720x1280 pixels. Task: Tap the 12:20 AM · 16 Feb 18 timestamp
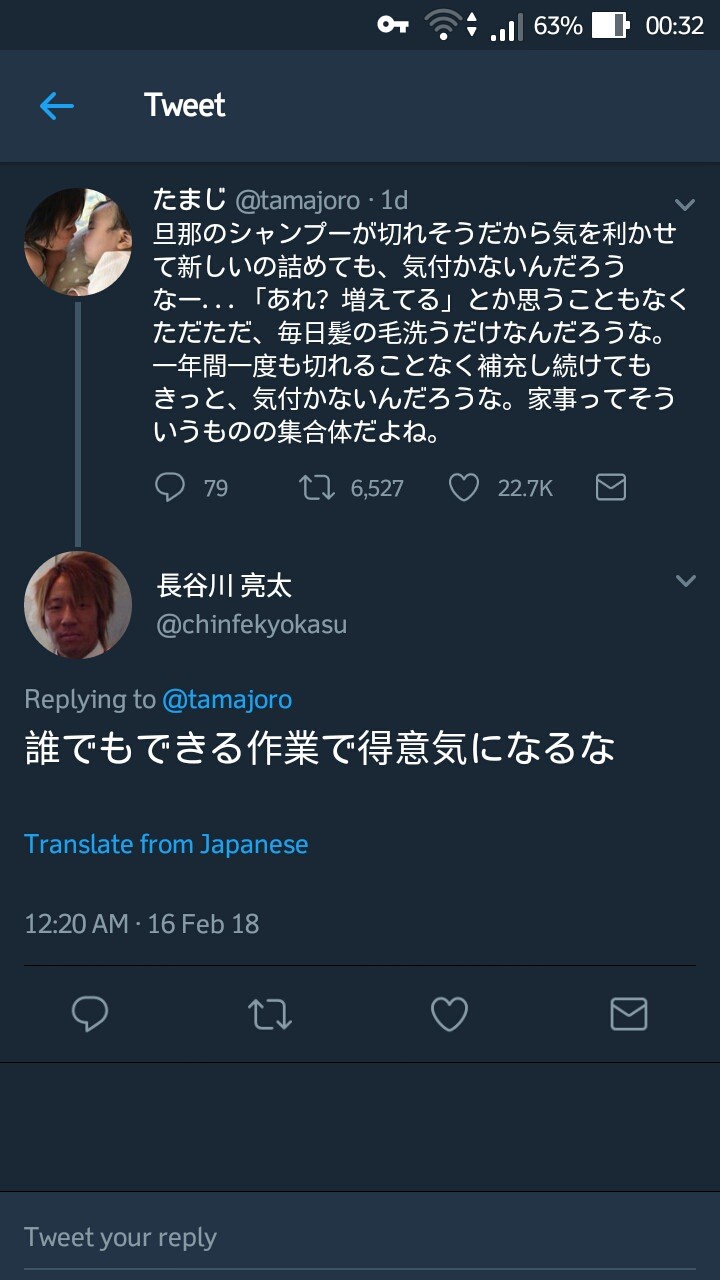[x=141, y=923]
